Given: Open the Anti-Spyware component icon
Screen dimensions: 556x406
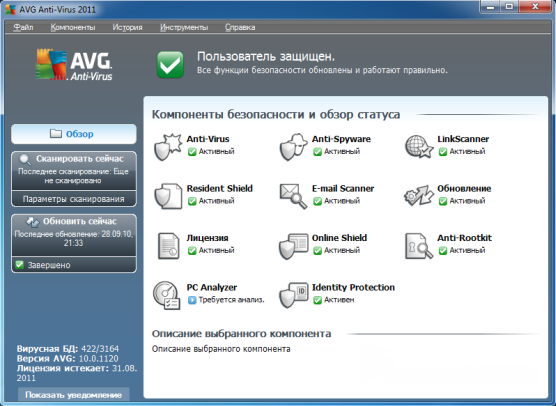Looking at the screenshot, I should (293, 147).
